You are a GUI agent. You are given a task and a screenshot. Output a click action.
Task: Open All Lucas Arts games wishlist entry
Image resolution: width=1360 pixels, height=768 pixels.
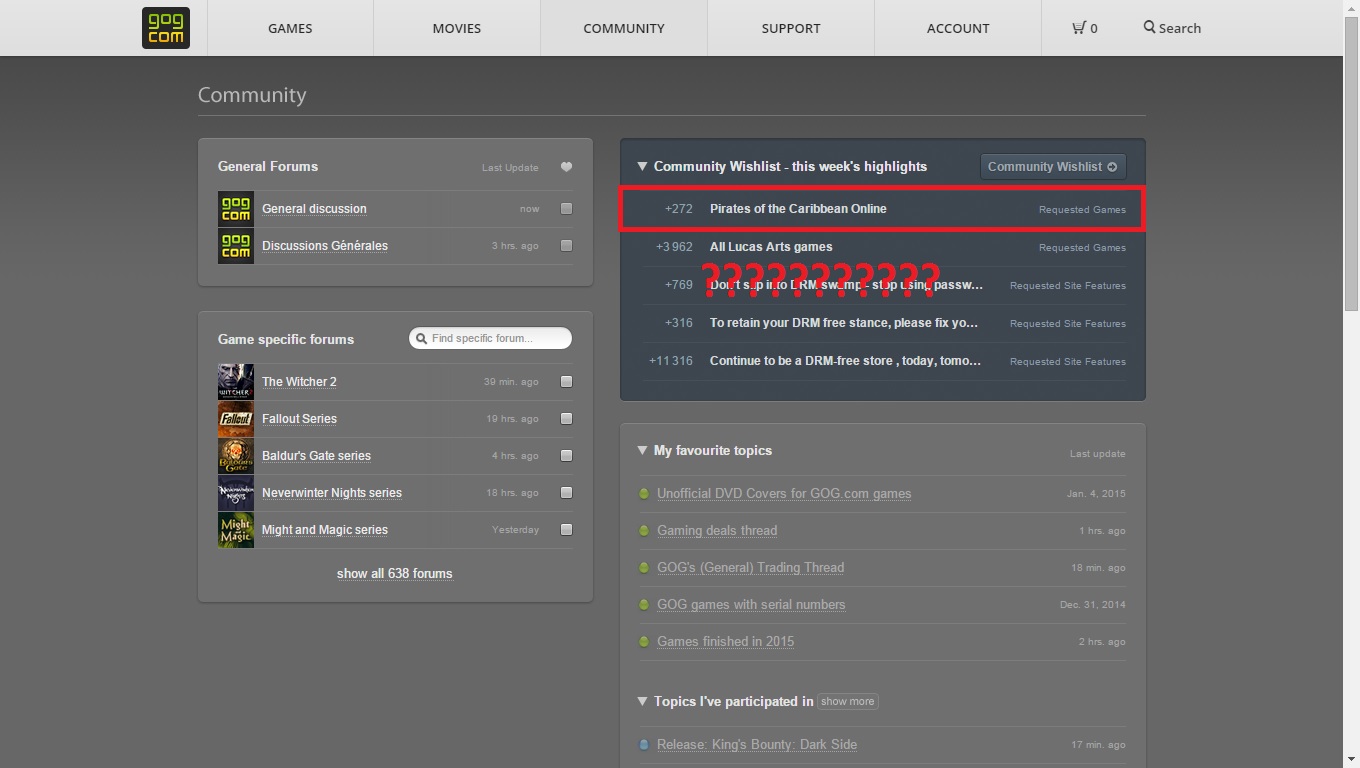click(x=771, y=247)
